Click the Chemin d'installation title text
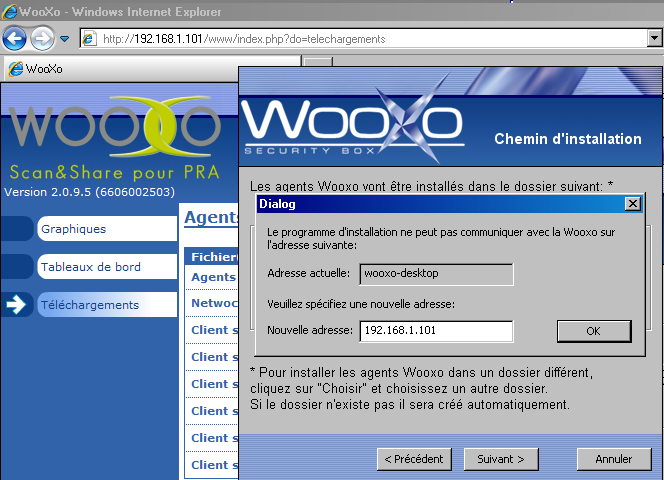 coord(568,139)
